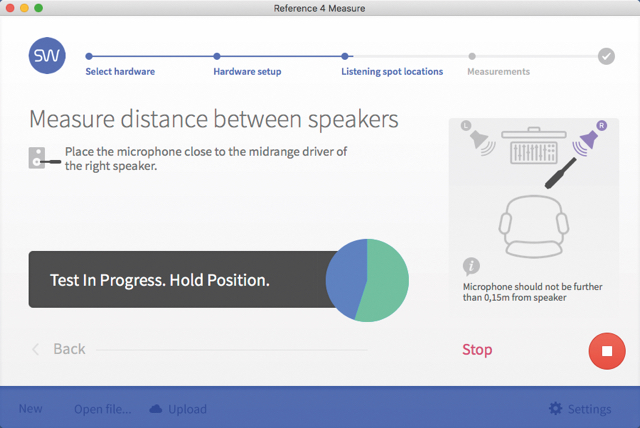The width and height of the screenshot is (640, 428).
Task: Jump to the Measurements step
Action: [x=498, y=71]
